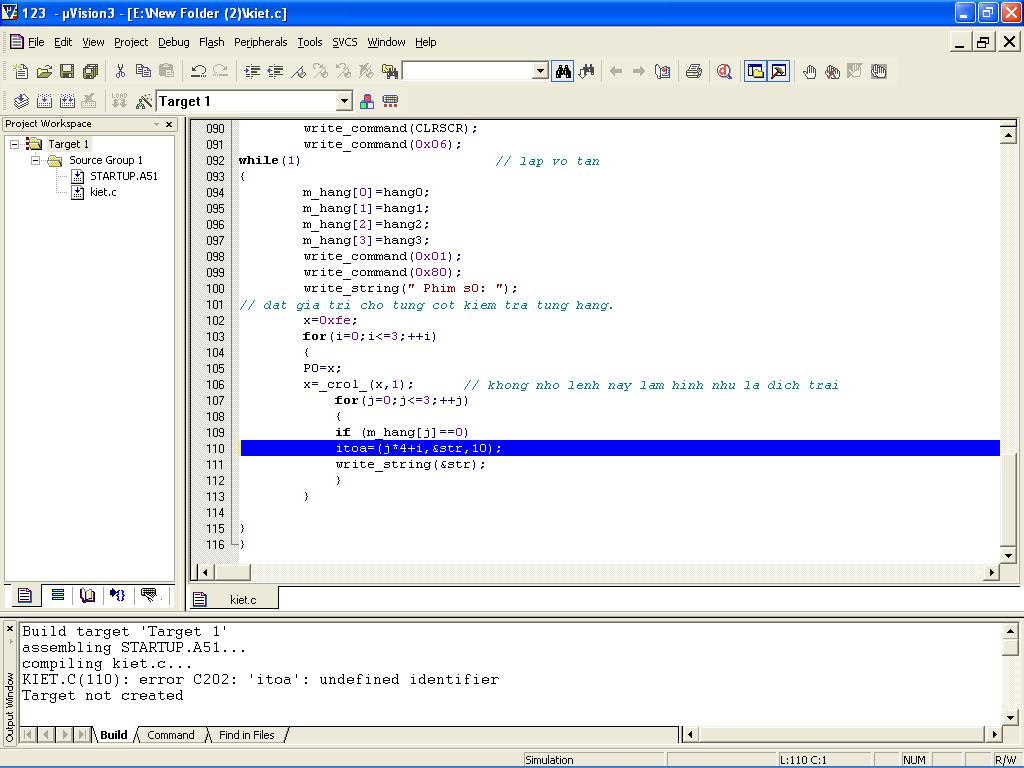Click the editor horizontal scrollbar right arrow
This screenshot has height=768, width=1024.
point(992,573)
